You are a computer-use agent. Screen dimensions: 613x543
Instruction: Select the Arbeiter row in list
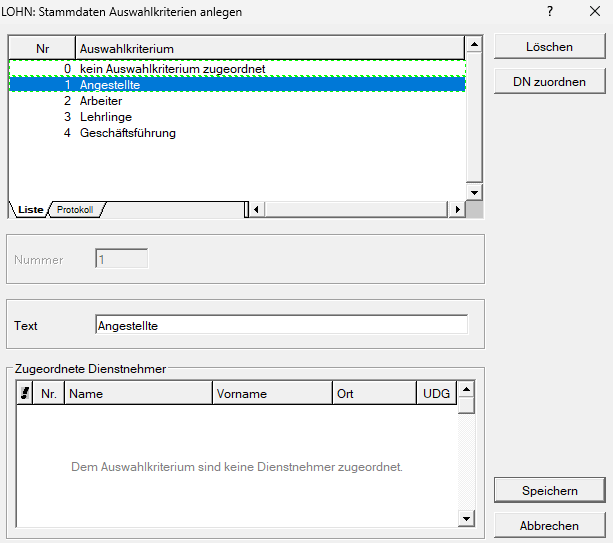coord(101,101)
